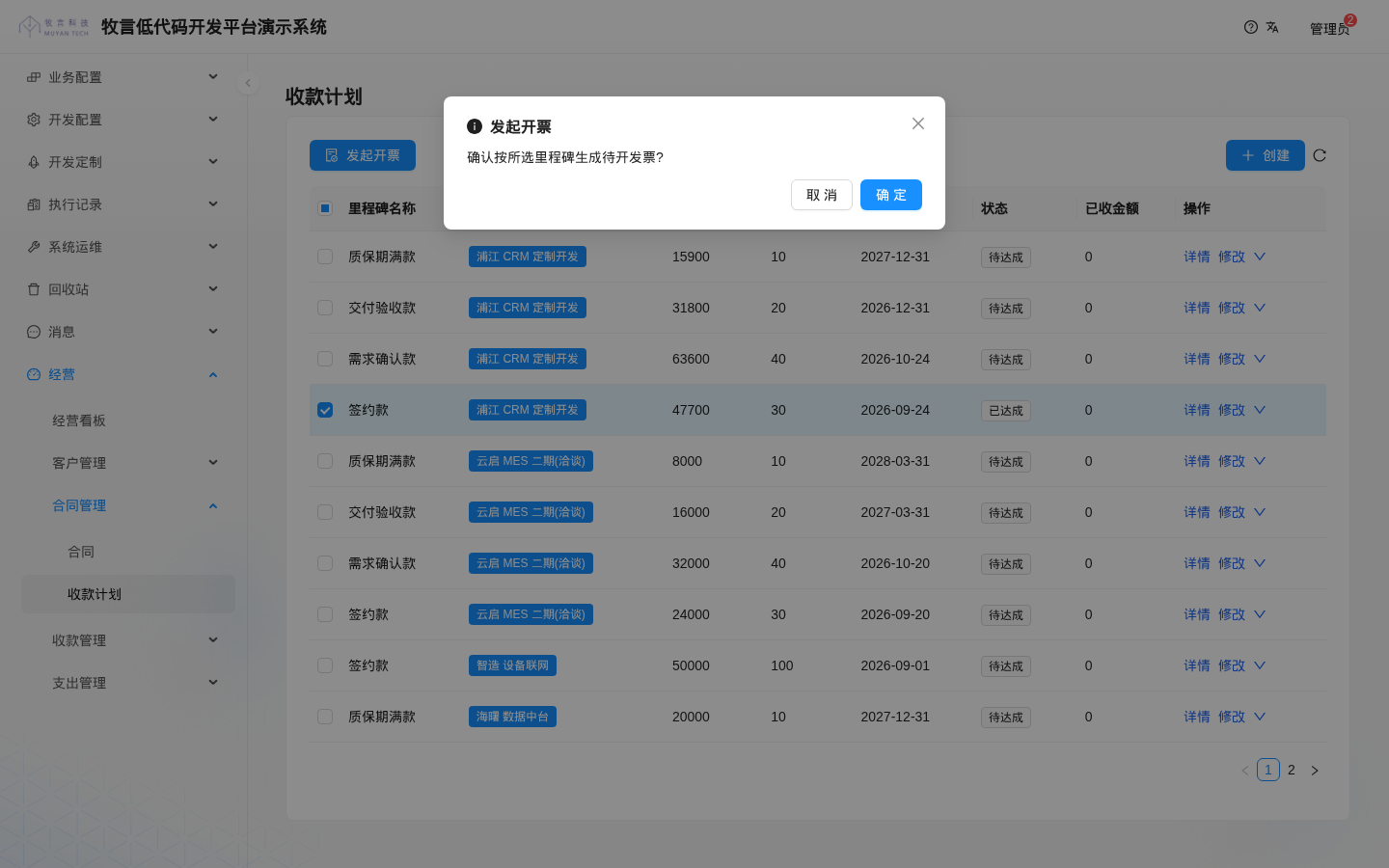Click the 开发定制 rocket icon
The image size is (1389, 868).
[34, 162]
